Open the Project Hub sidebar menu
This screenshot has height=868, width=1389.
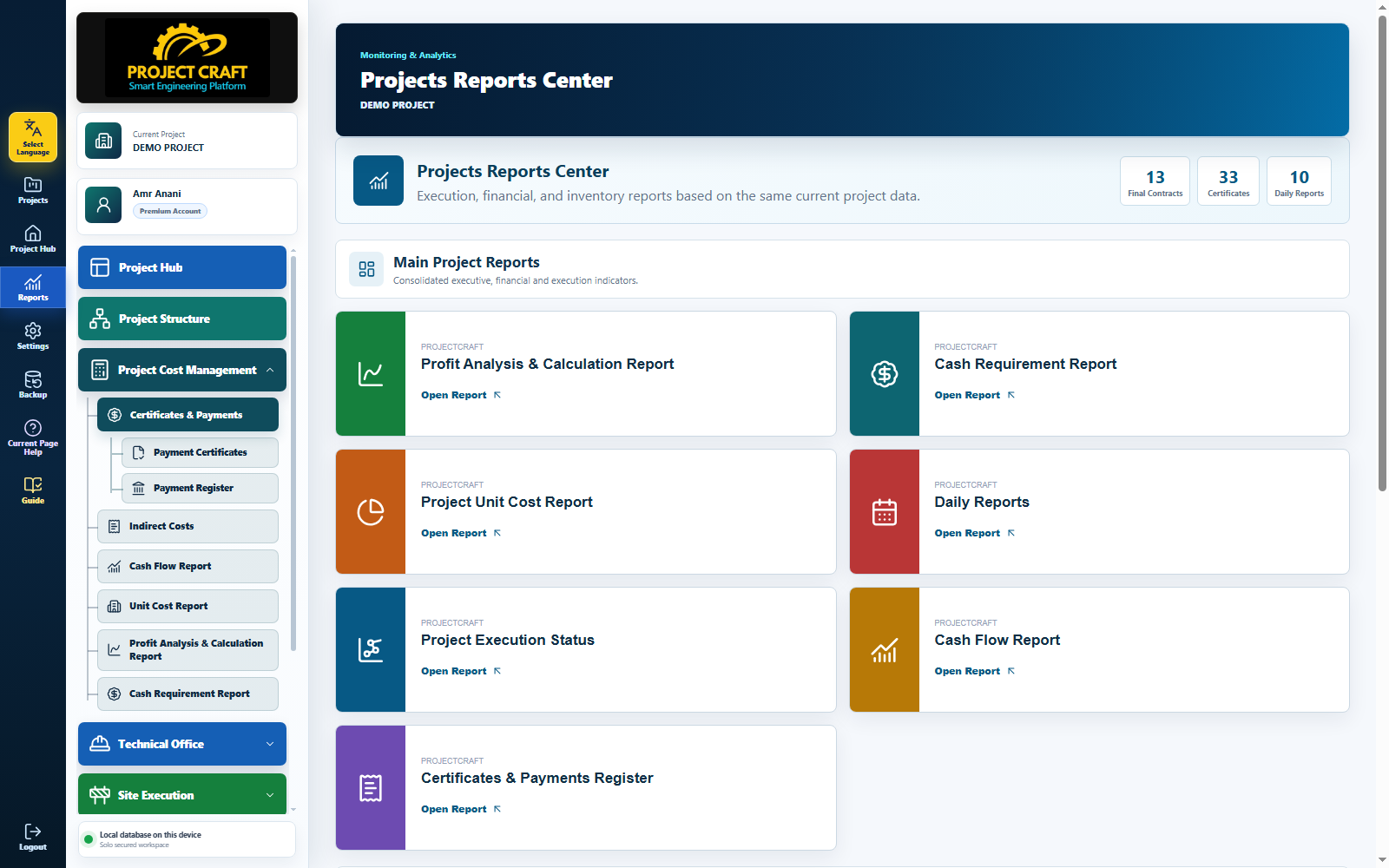pos(182,267)
